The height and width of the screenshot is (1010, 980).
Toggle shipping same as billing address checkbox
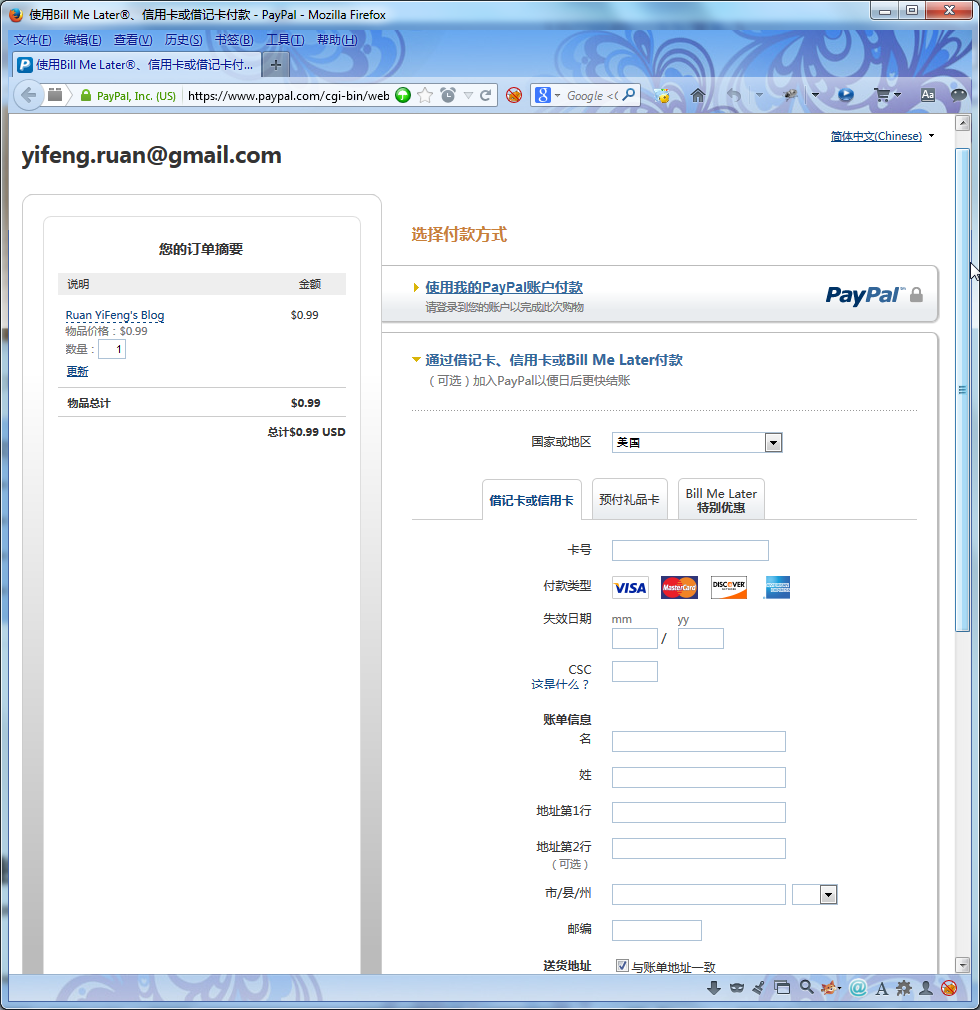622,966
